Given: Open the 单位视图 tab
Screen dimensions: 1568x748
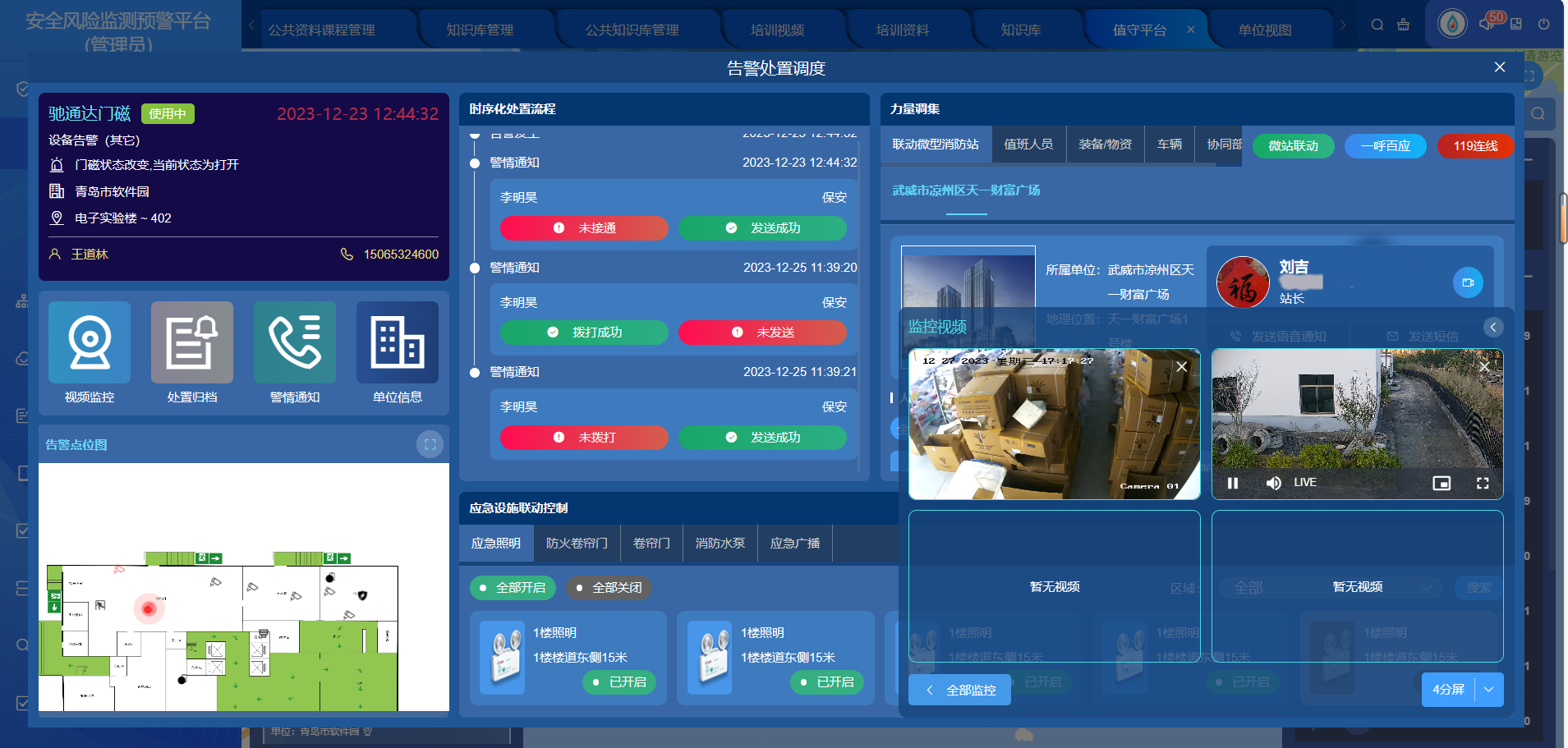Looking at the screenshot, I should (x=1265, y=30).
